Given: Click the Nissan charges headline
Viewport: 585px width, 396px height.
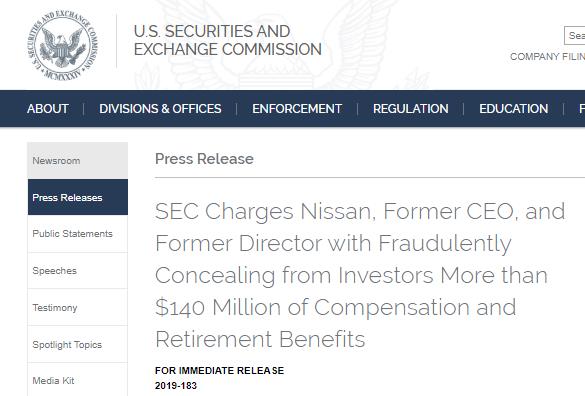Looking at the screenshot, I should (360, 275).
